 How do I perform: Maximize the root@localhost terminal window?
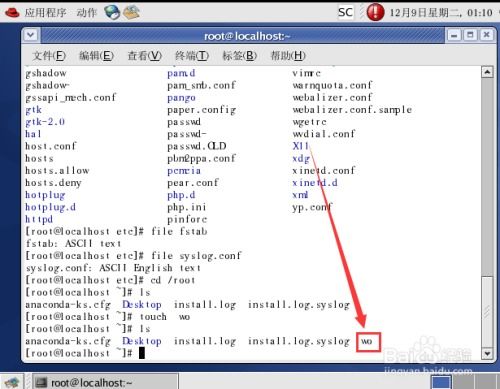click(x=470, y=35)
